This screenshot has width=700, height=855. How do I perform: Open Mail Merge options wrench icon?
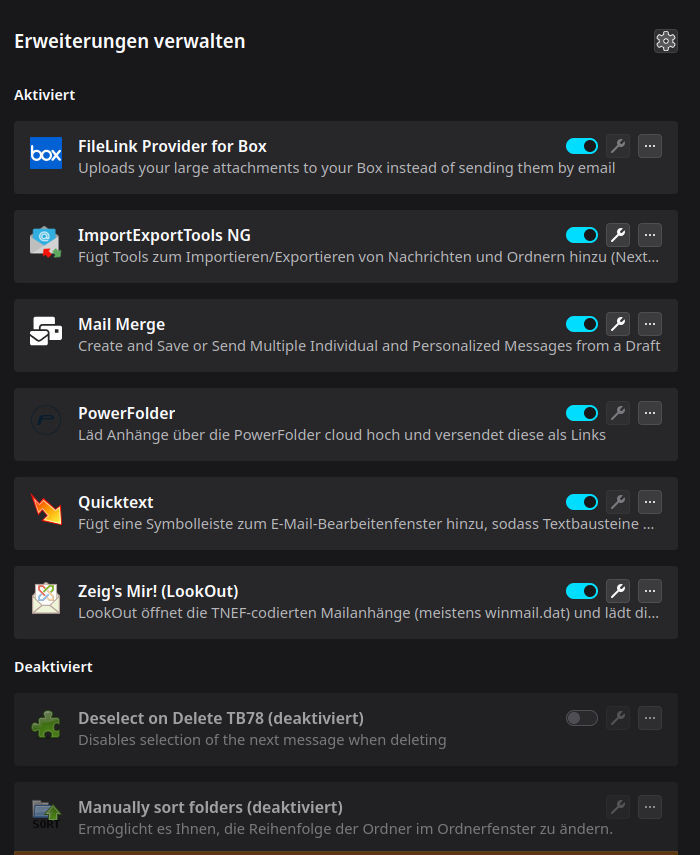pyautogui.click(x=618, y=324)
